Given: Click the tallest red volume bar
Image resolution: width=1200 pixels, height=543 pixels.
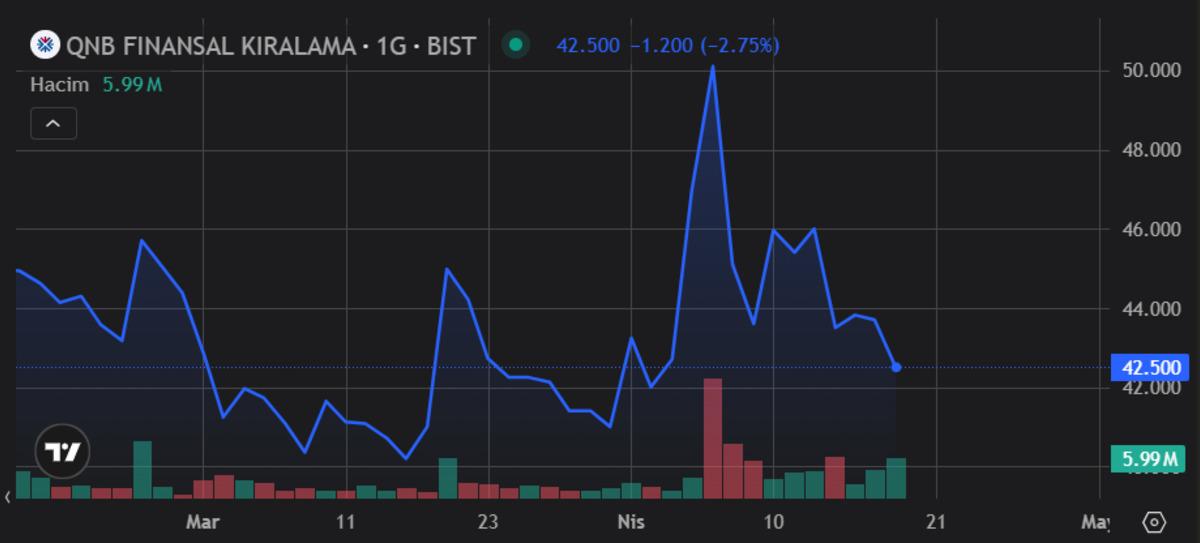Looking at the screenshot, I should (712, 437).
